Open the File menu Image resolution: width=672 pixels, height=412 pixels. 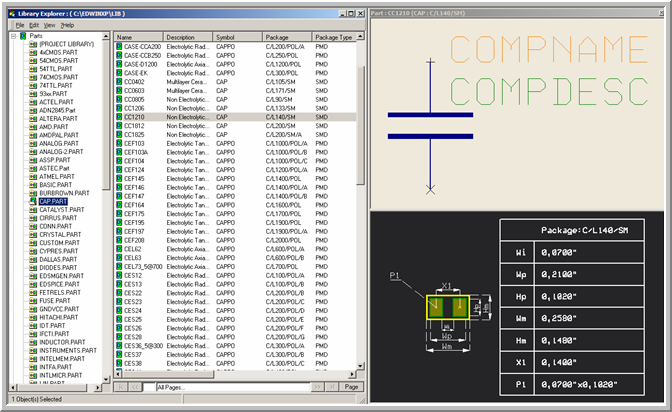pyautogui.click(x=19, y=25)
